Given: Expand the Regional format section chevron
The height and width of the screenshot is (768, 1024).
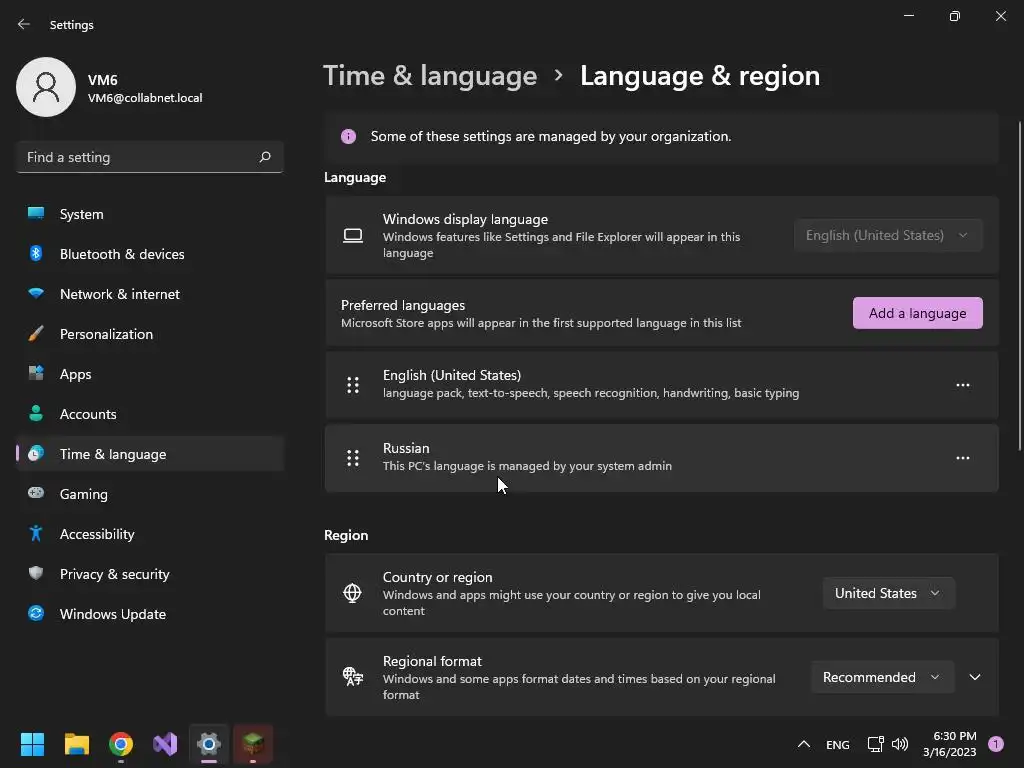Looking at the screenshot, I should pos(974,677).
